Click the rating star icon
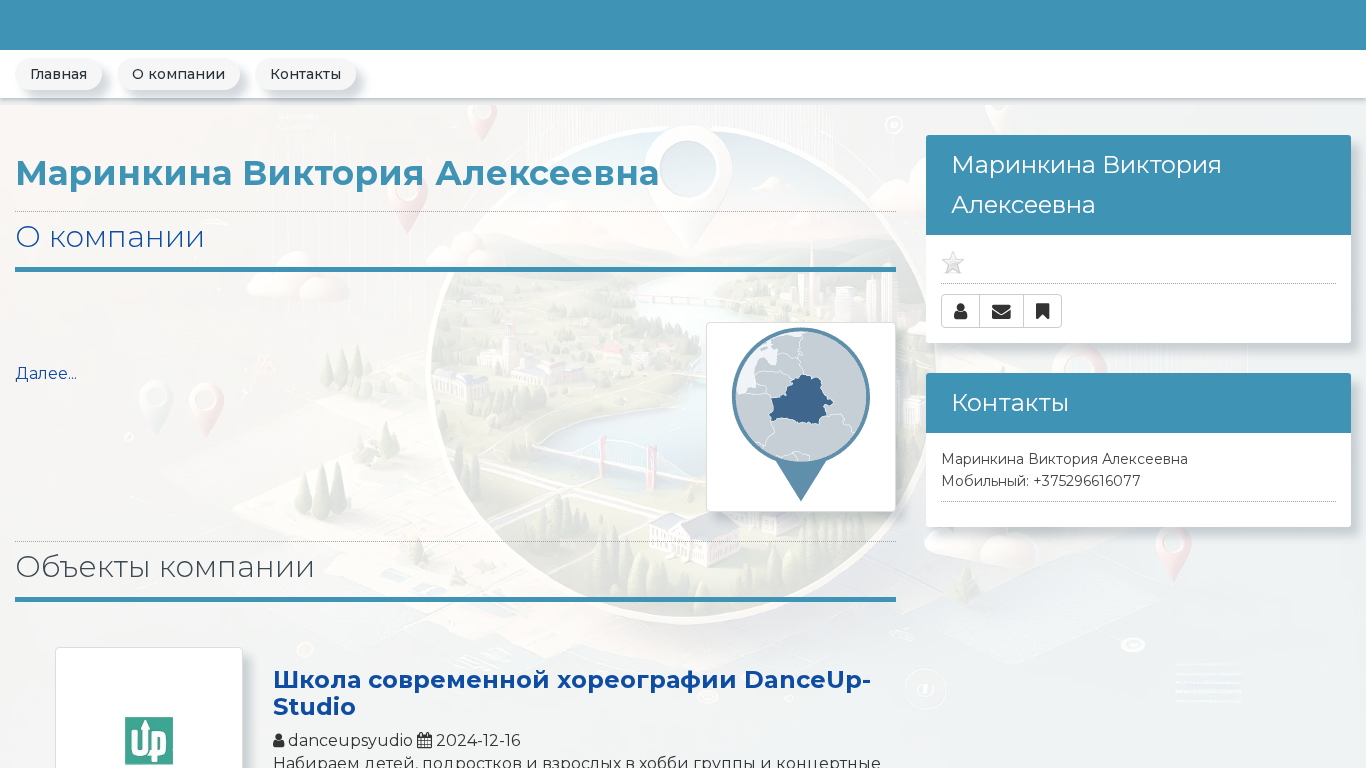 click(953, 263)
